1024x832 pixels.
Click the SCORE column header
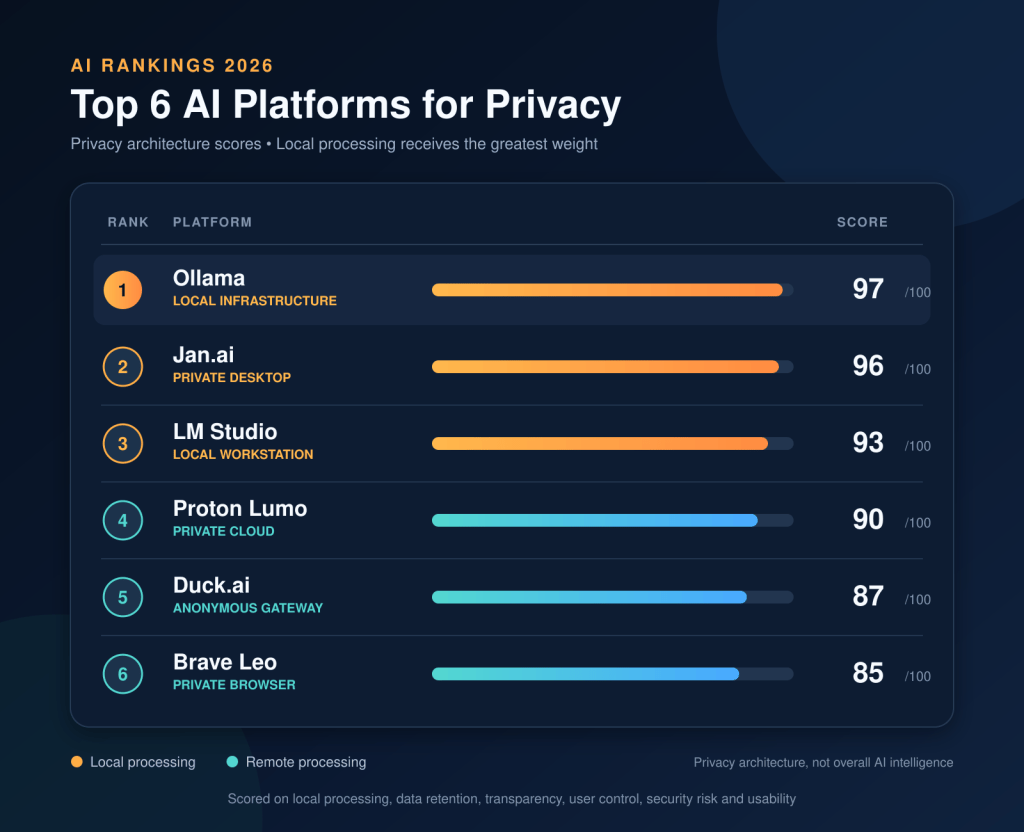point(862,222)
